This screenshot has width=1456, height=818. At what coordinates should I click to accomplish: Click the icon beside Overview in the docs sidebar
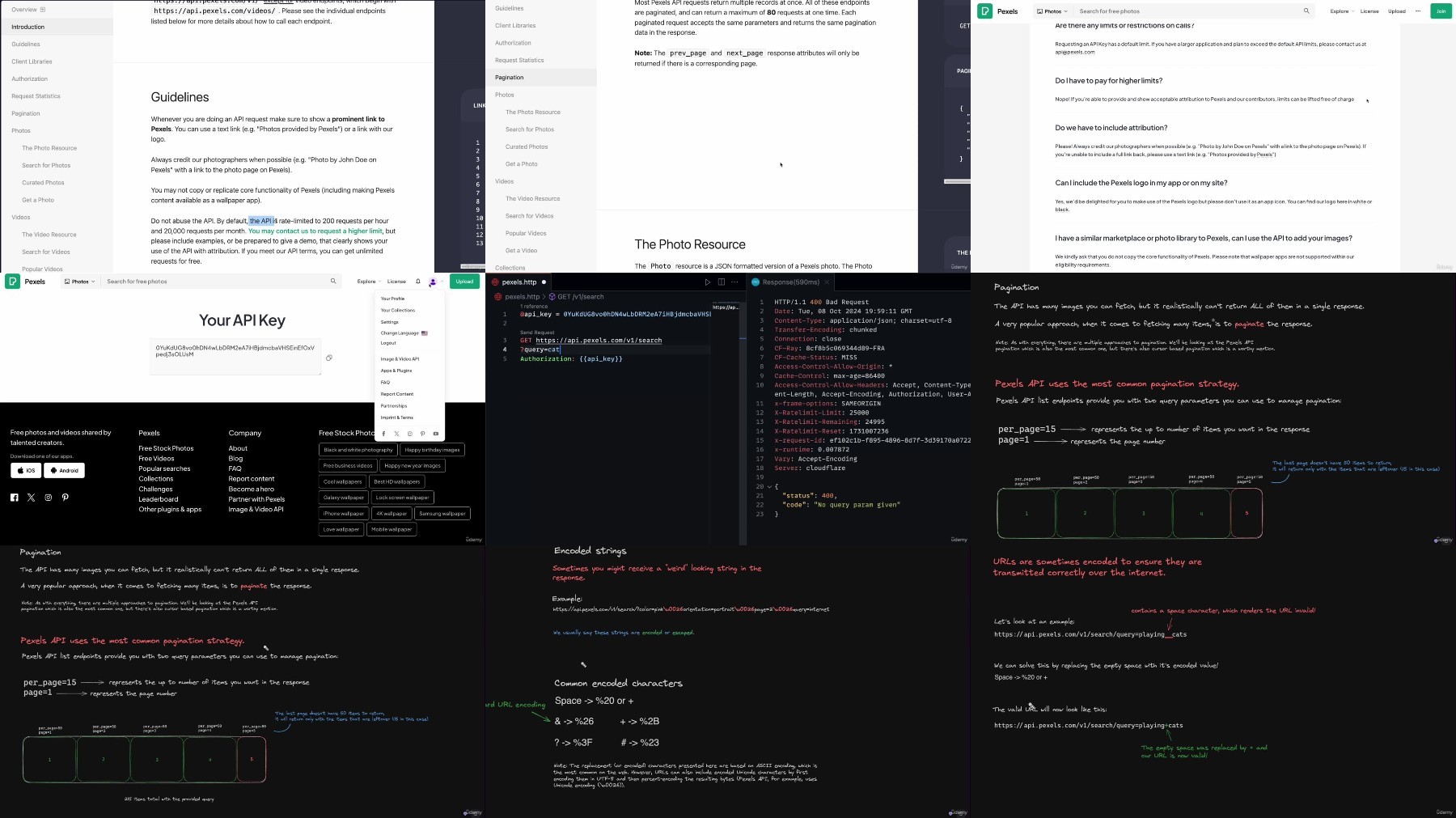[x=43, y=10]
